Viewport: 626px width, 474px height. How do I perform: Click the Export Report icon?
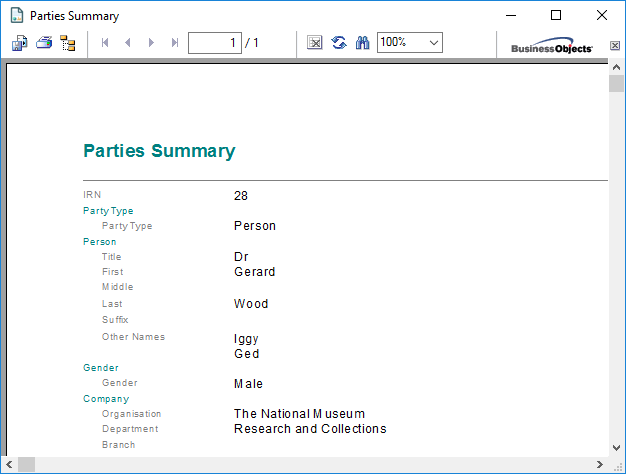20,43
